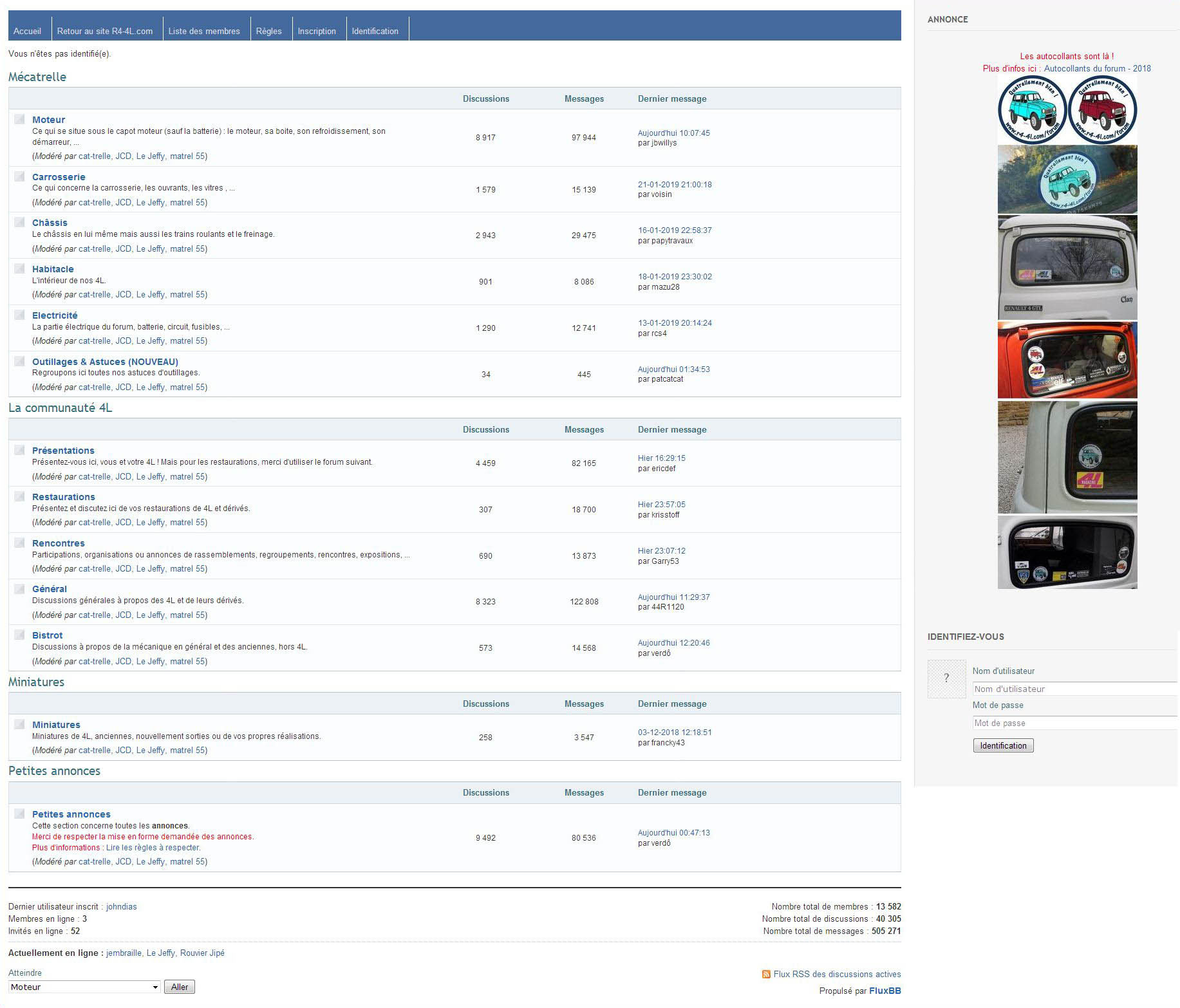This screenshot has width=1180, height=1008.
Task: View last registered user johndias profile
Action: coord(122,906)
